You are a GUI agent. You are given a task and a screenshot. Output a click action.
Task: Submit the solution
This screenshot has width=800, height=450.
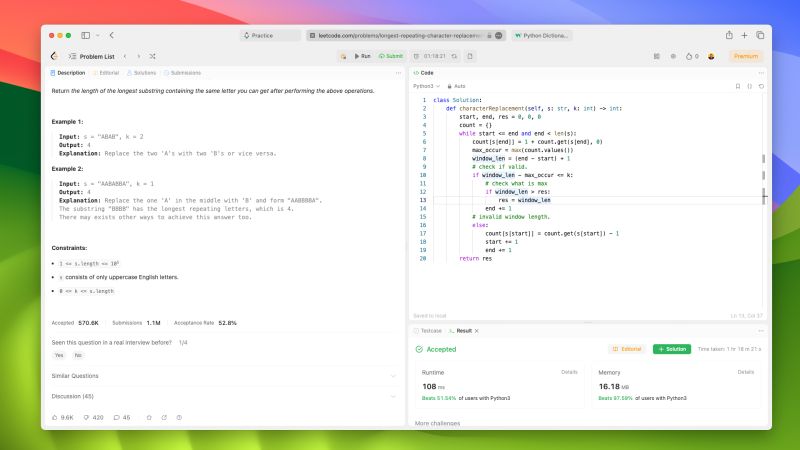[391, 56]
